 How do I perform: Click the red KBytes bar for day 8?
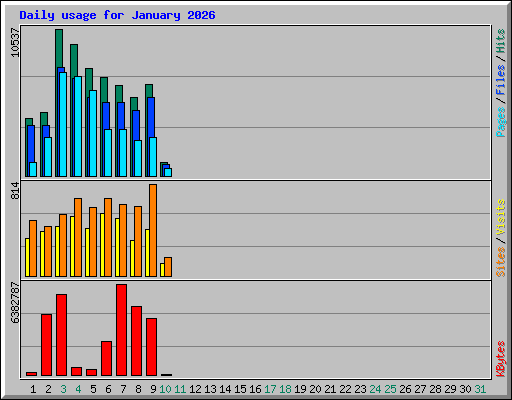tap(137, 341)
